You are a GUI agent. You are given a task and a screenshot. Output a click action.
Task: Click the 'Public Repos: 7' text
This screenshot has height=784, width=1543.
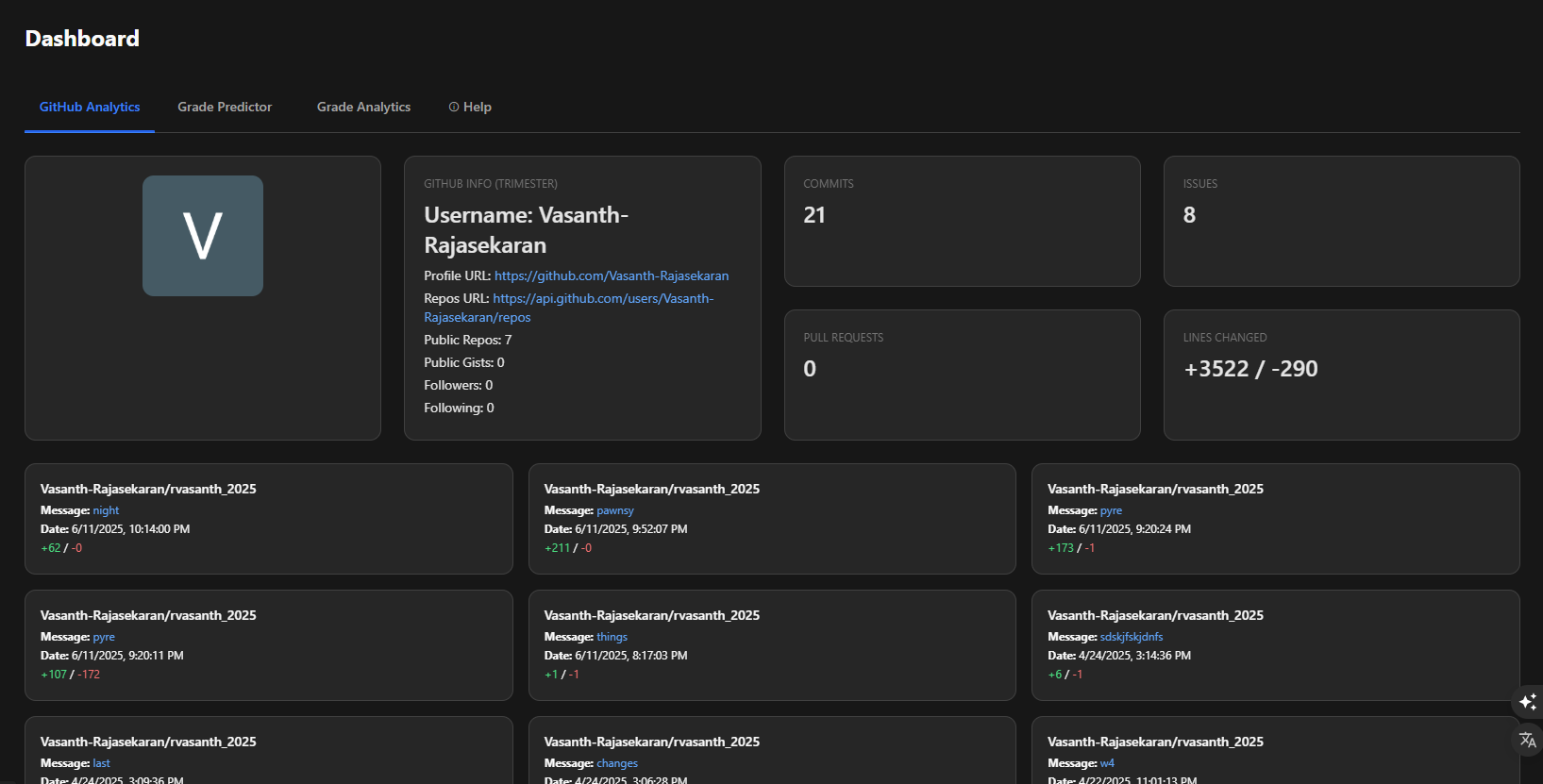tap(468, 340)
